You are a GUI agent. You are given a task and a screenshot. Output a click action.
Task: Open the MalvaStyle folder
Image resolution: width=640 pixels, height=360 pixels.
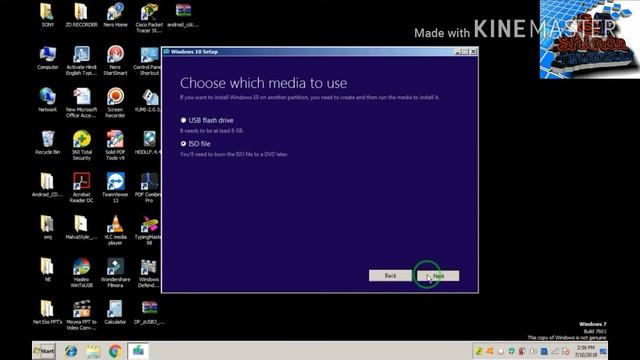(x=81, y=227)
